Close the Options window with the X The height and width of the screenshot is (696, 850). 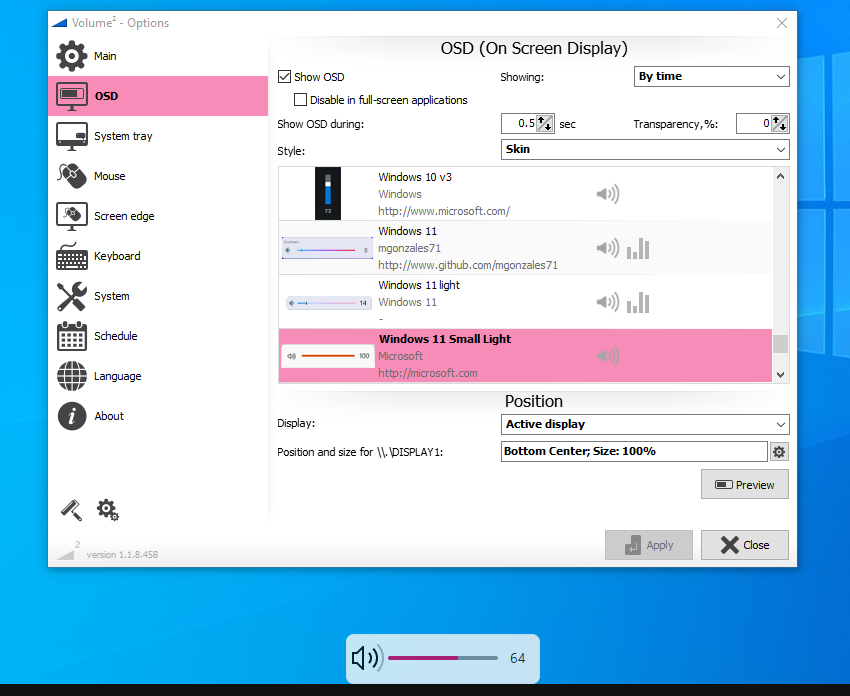tap(782, 23)
